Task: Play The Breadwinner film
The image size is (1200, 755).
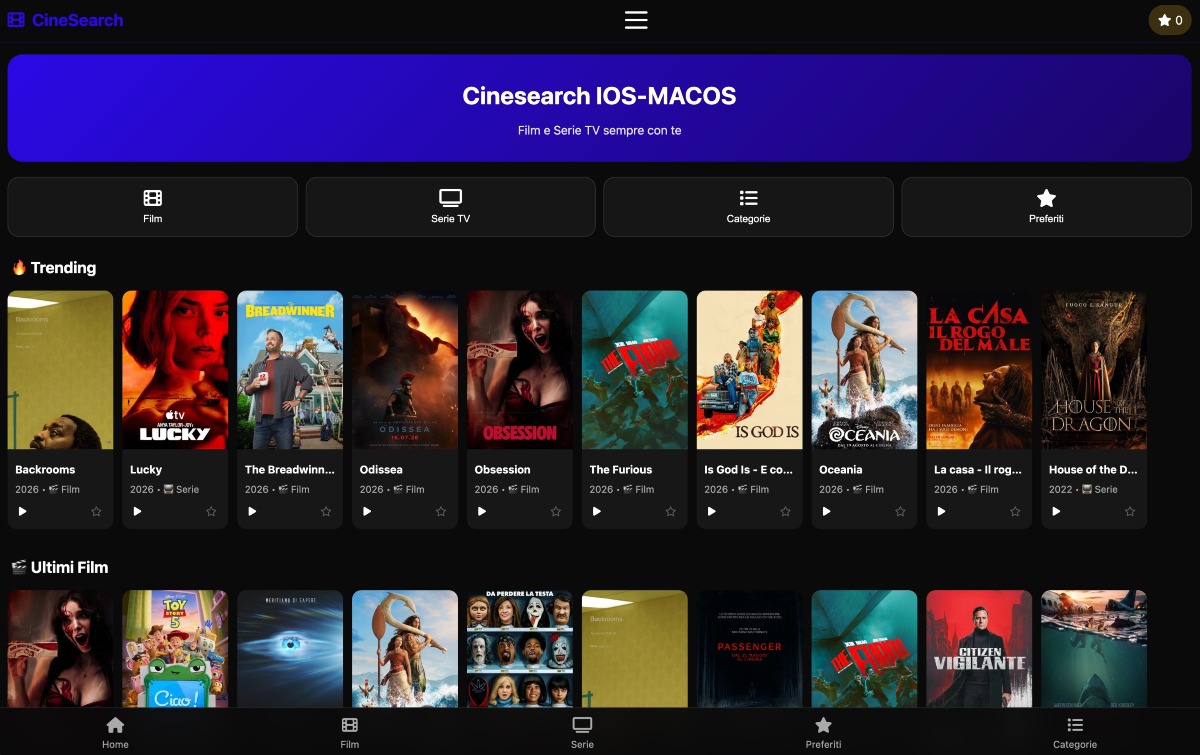Action: point(253,511)
